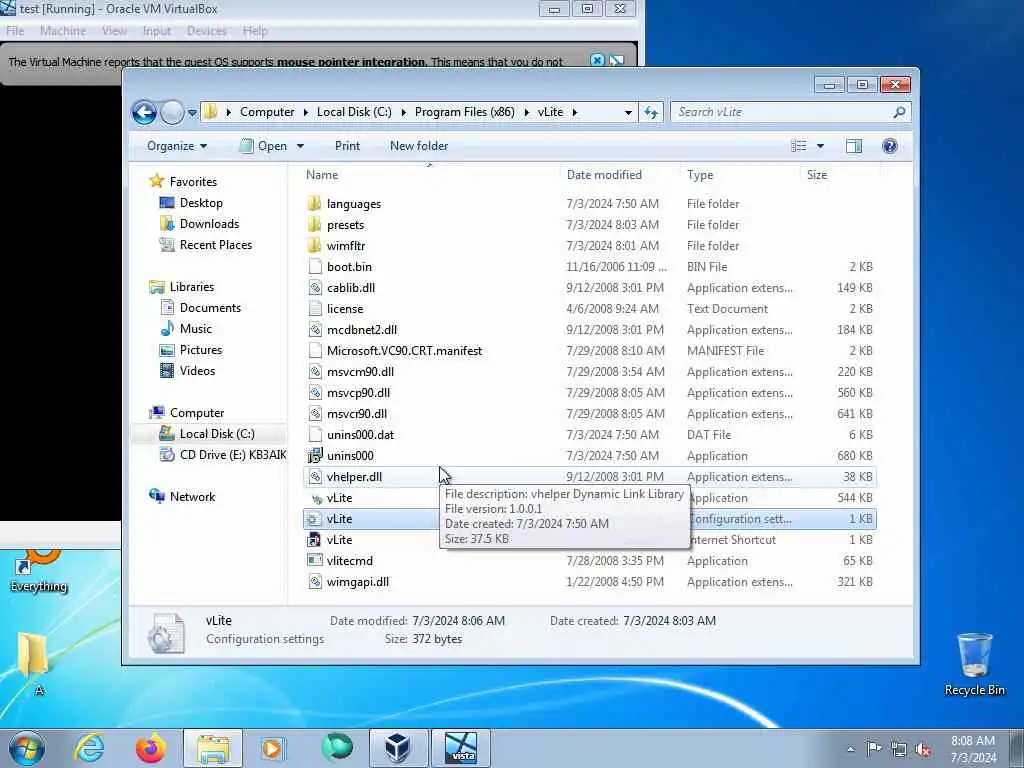Select Favorites in navigation pane

click(193, 182)
